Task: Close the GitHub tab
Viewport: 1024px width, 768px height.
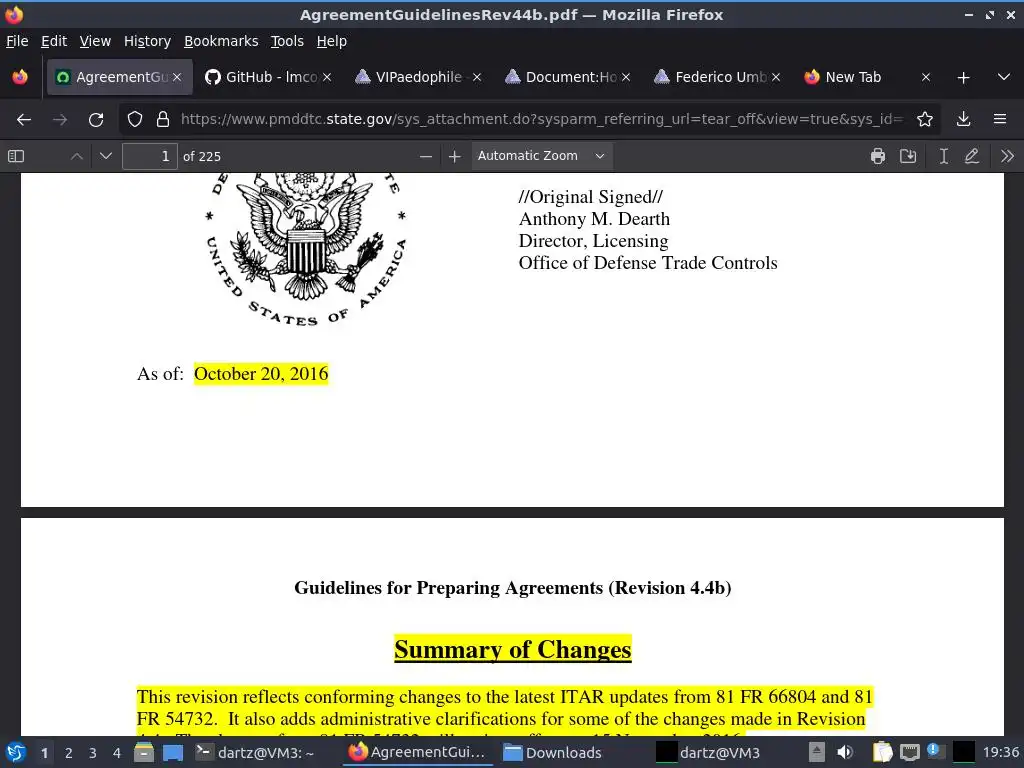Action: 327,77
